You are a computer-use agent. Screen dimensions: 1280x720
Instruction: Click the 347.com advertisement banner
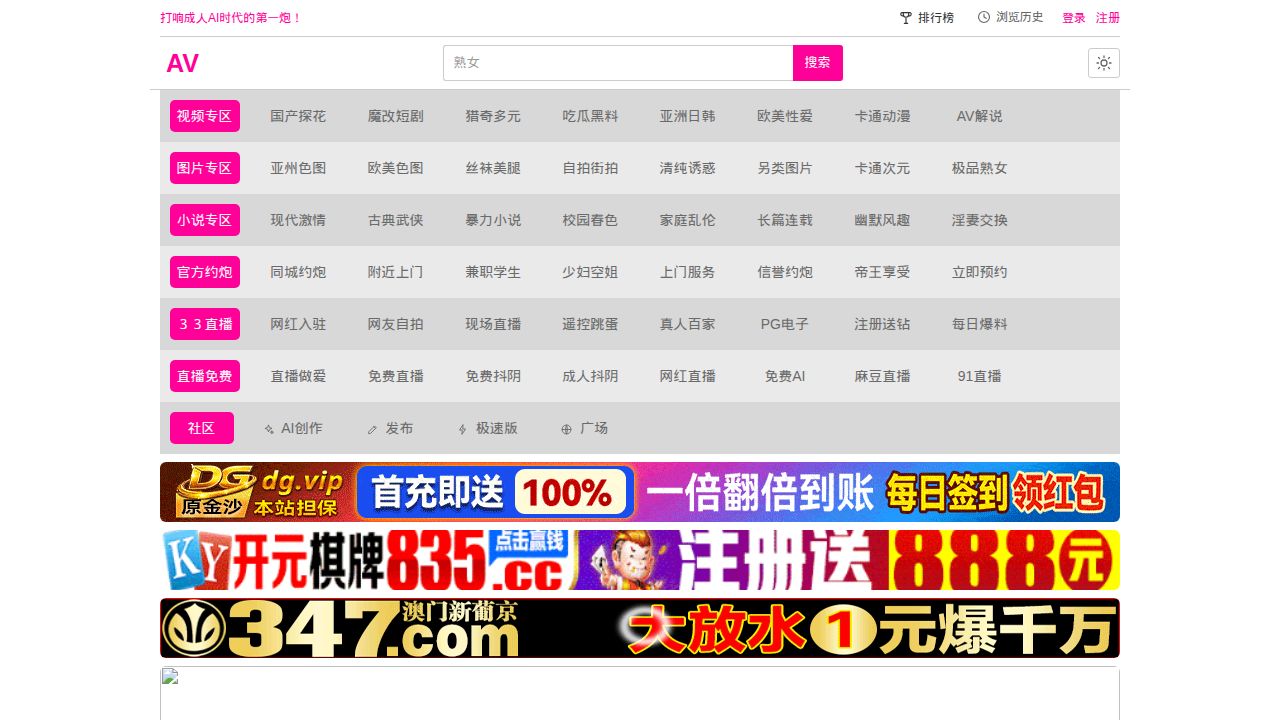click(640, 628)
